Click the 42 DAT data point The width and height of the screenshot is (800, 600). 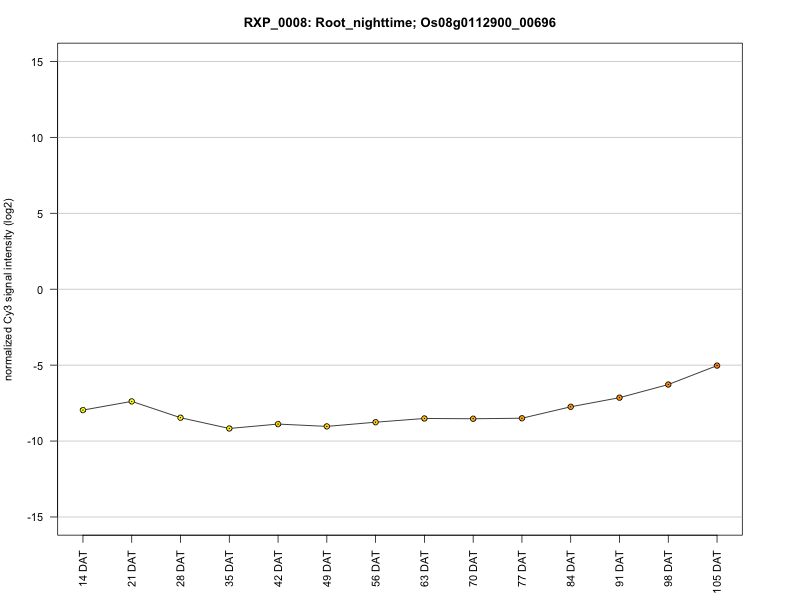point(278,424)
